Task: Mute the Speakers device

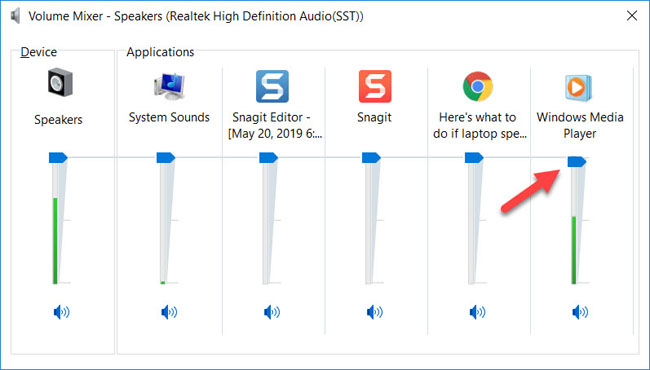Action: (x=61, y=312)
